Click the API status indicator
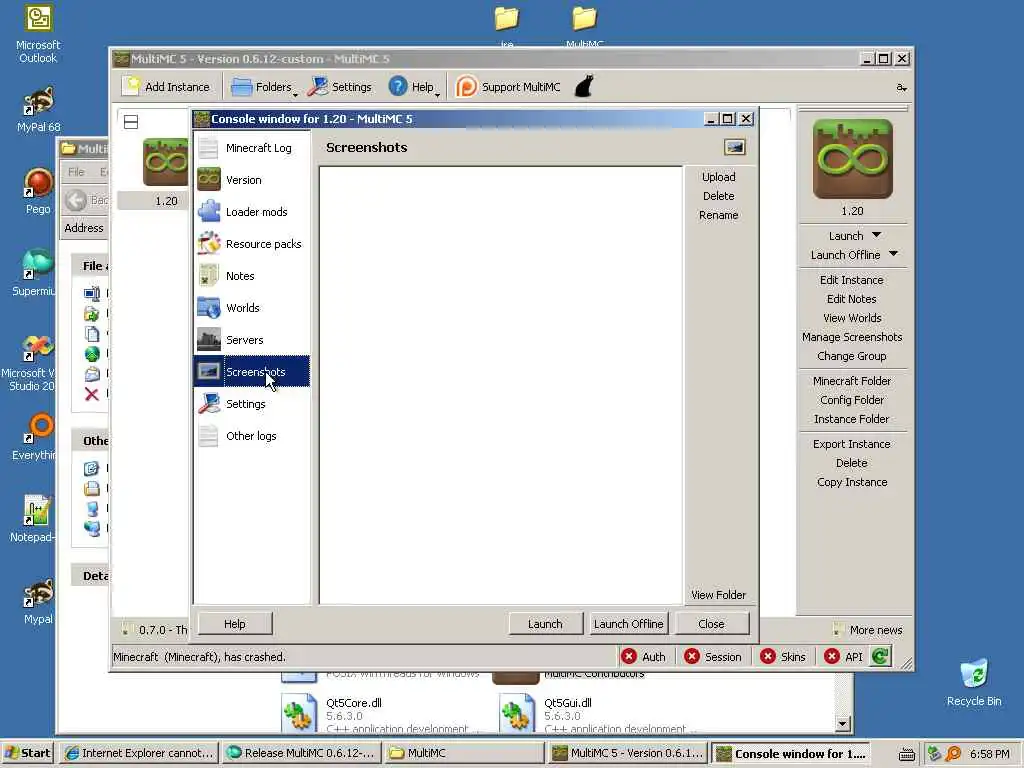 843,657
